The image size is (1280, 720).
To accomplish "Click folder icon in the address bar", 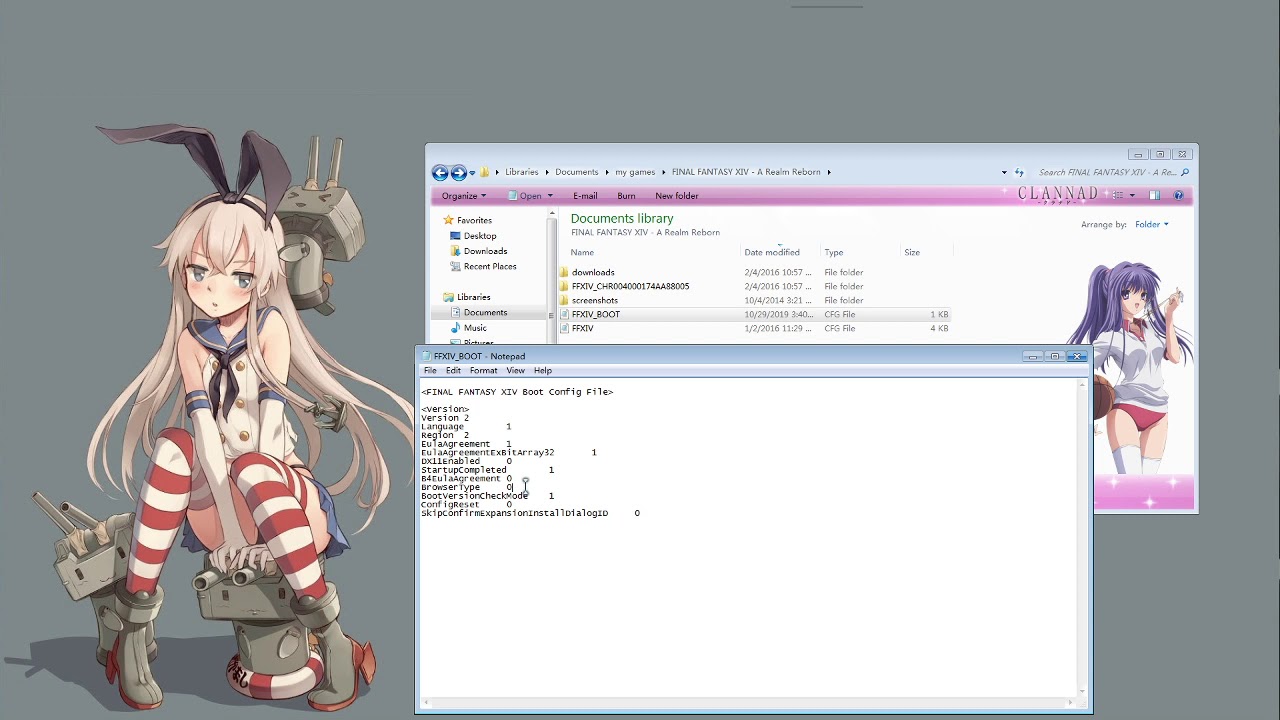I will (x=485, y=172).
